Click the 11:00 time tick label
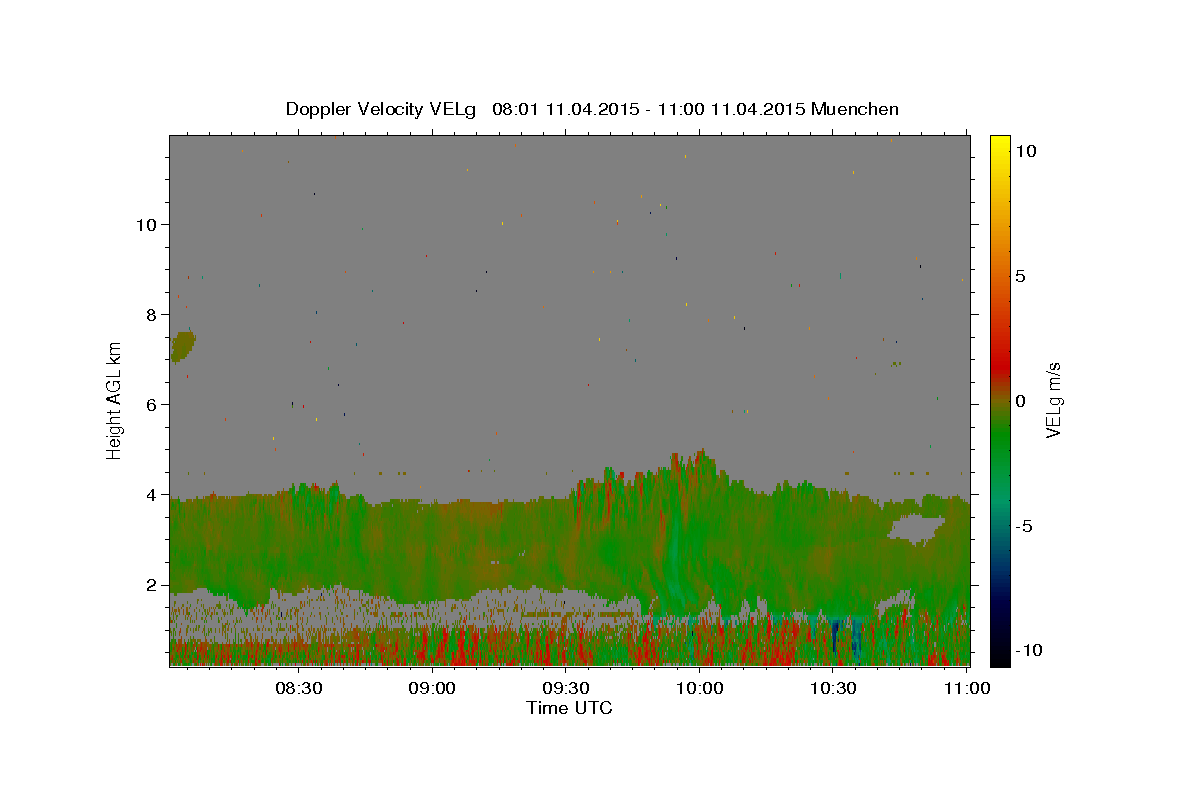This screenshot has height=800, width=1200. click(967, 688)
